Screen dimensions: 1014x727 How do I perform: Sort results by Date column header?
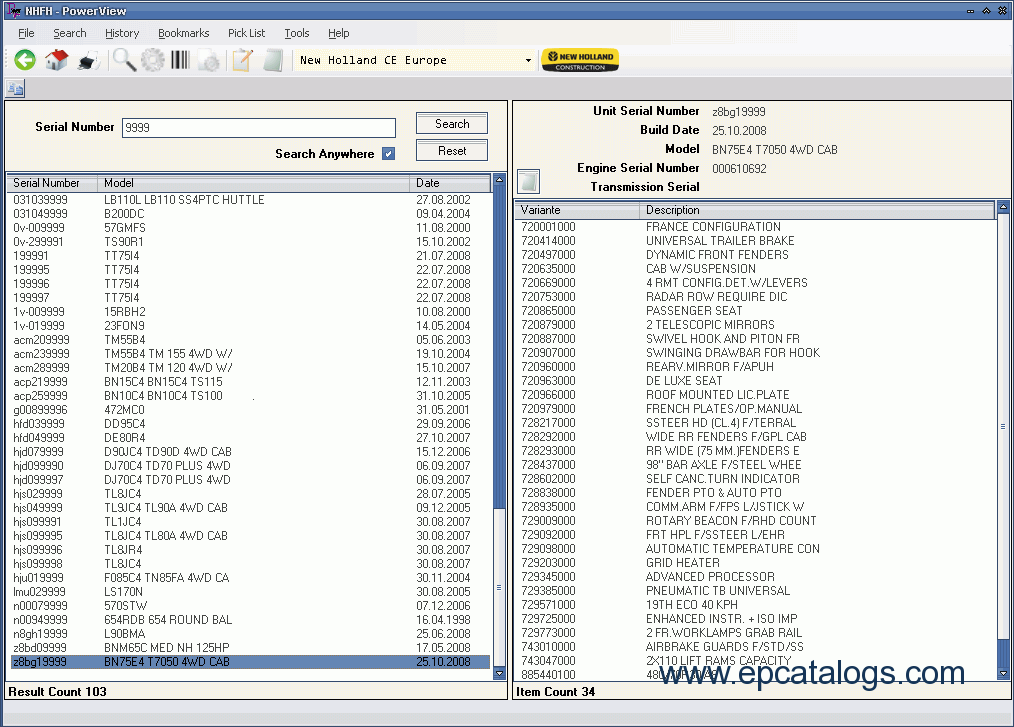450,183
